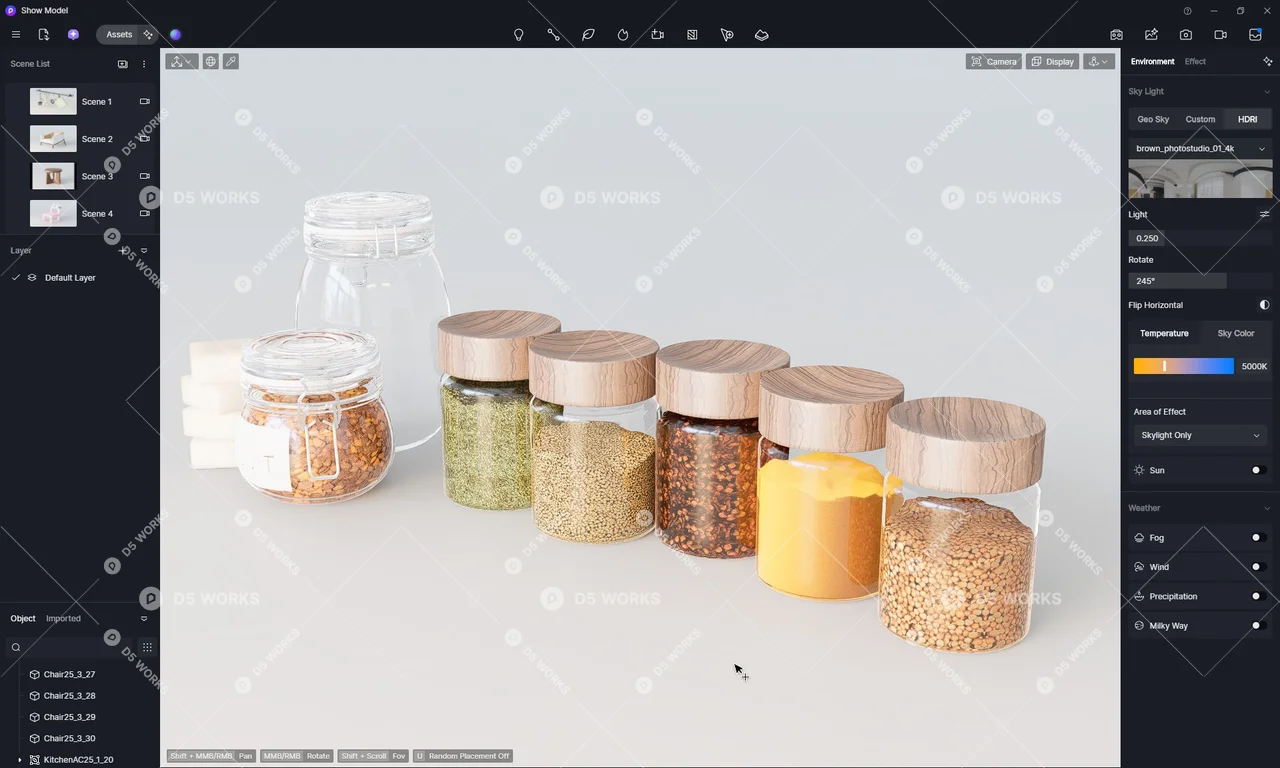Click the Camera button in viewport
This screenshot has width=1280, height=768.
coord(993,62)
